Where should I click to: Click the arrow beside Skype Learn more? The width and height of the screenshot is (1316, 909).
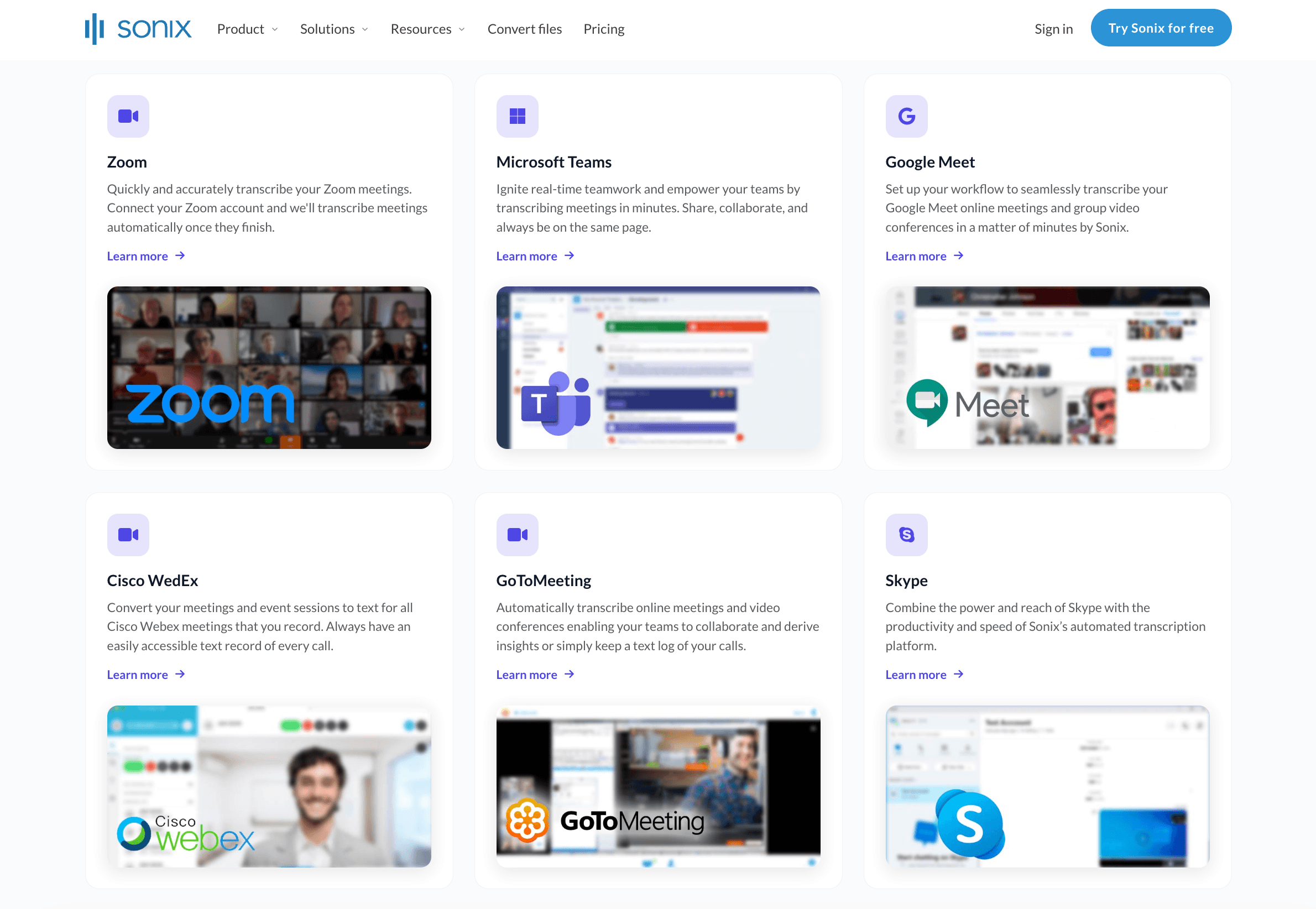pos(959,675)
